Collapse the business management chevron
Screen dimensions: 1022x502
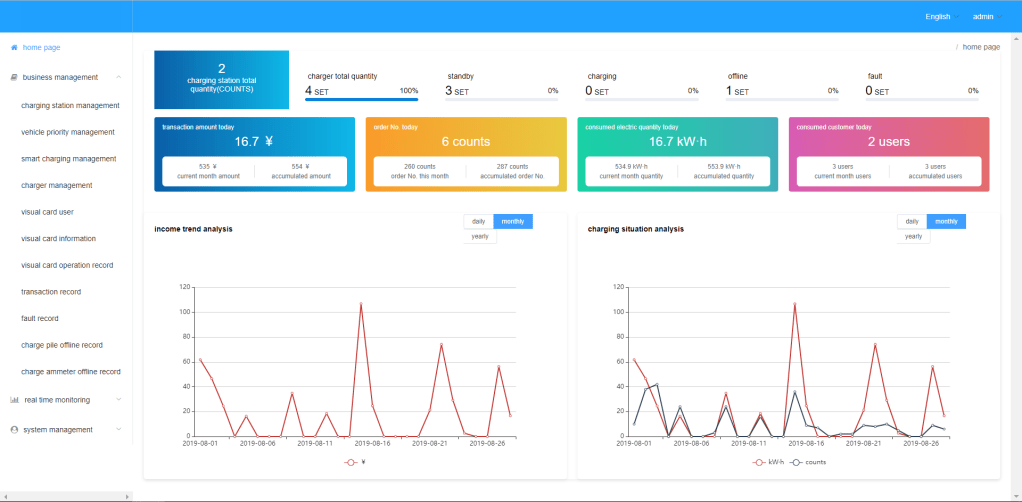pyautogui.click(x=119, y=77)
